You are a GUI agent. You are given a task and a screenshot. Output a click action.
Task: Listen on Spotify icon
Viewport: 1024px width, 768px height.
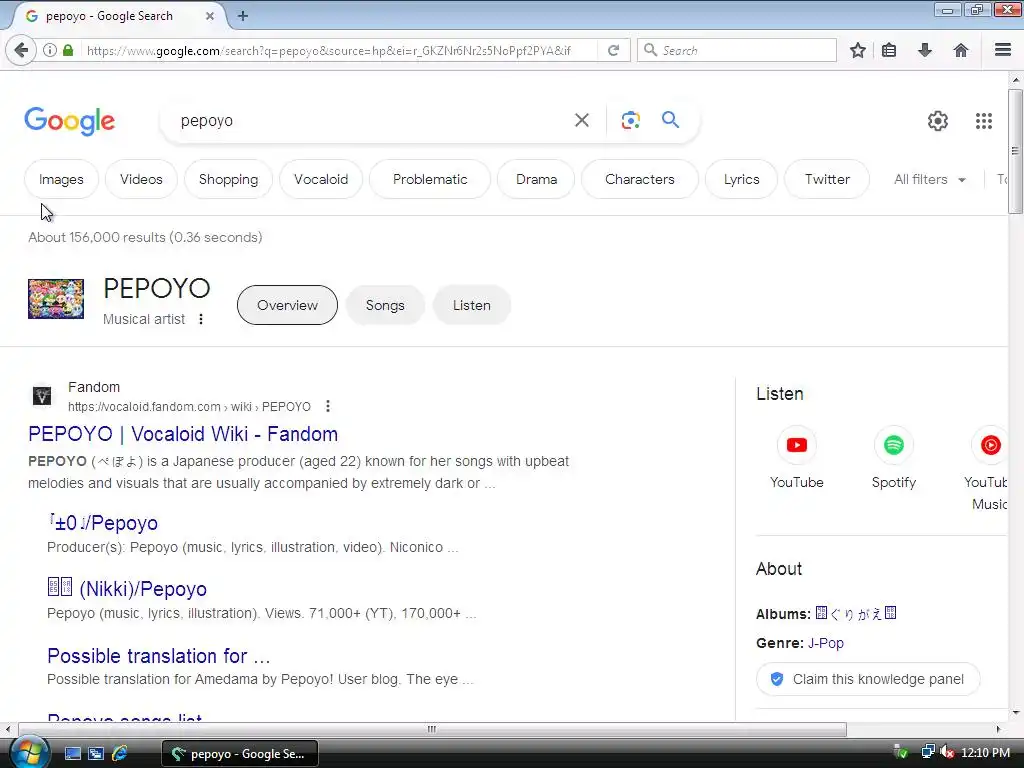coord(893,445)
